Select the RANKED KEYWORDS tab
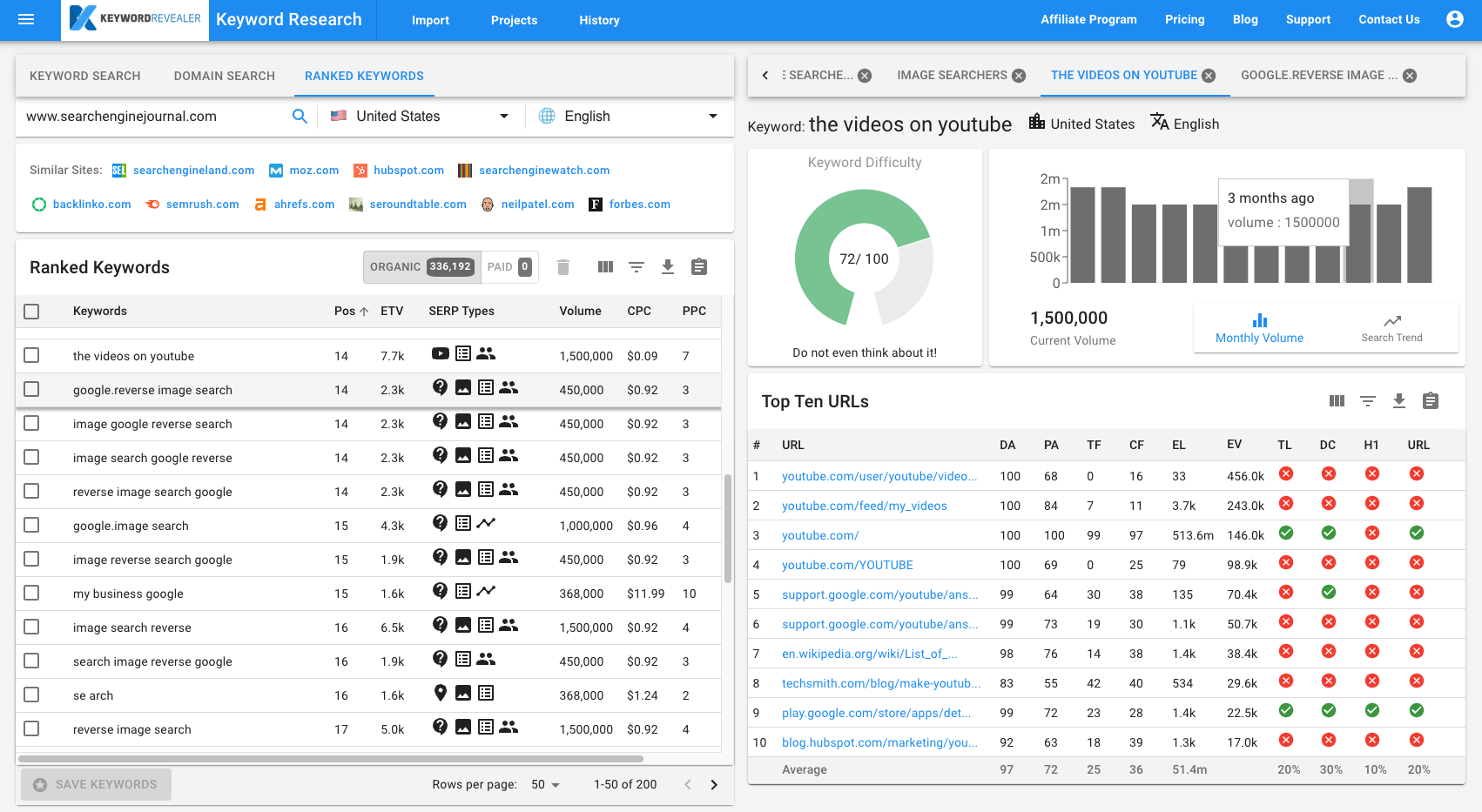The height and width of the screenshot is (812, 1482). [x=364, y=76]
